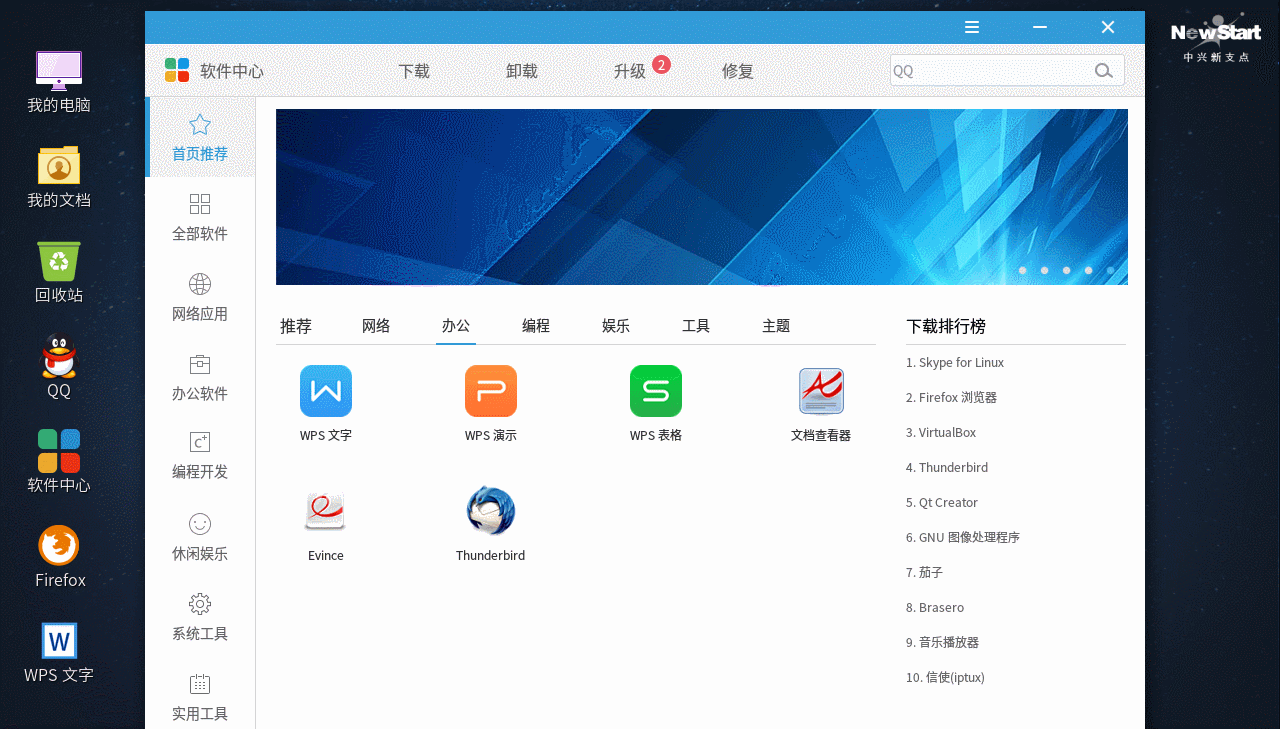Viewport: 1280px width, 729px height.
Task: Click the 软件中心 logo in header
Action: pos(177,70)
